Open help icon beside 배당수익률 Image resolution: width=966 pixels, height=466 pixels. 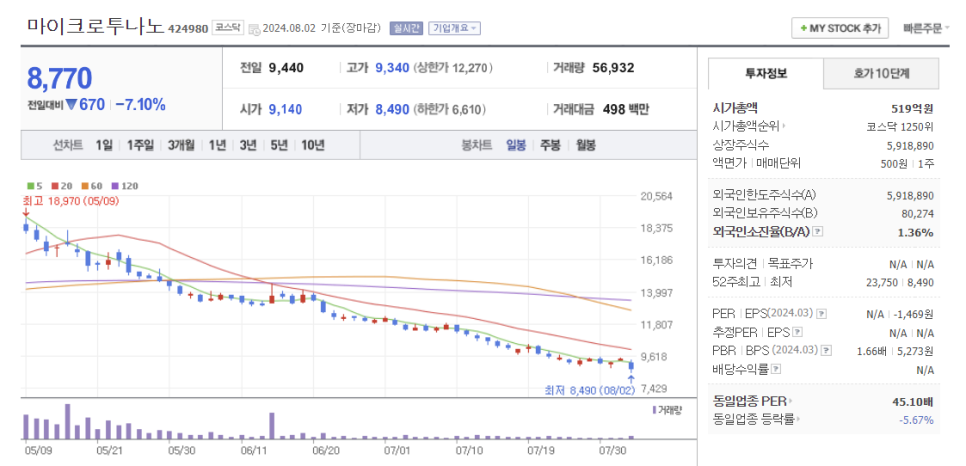pyautogui.click(x=776, y=369)
